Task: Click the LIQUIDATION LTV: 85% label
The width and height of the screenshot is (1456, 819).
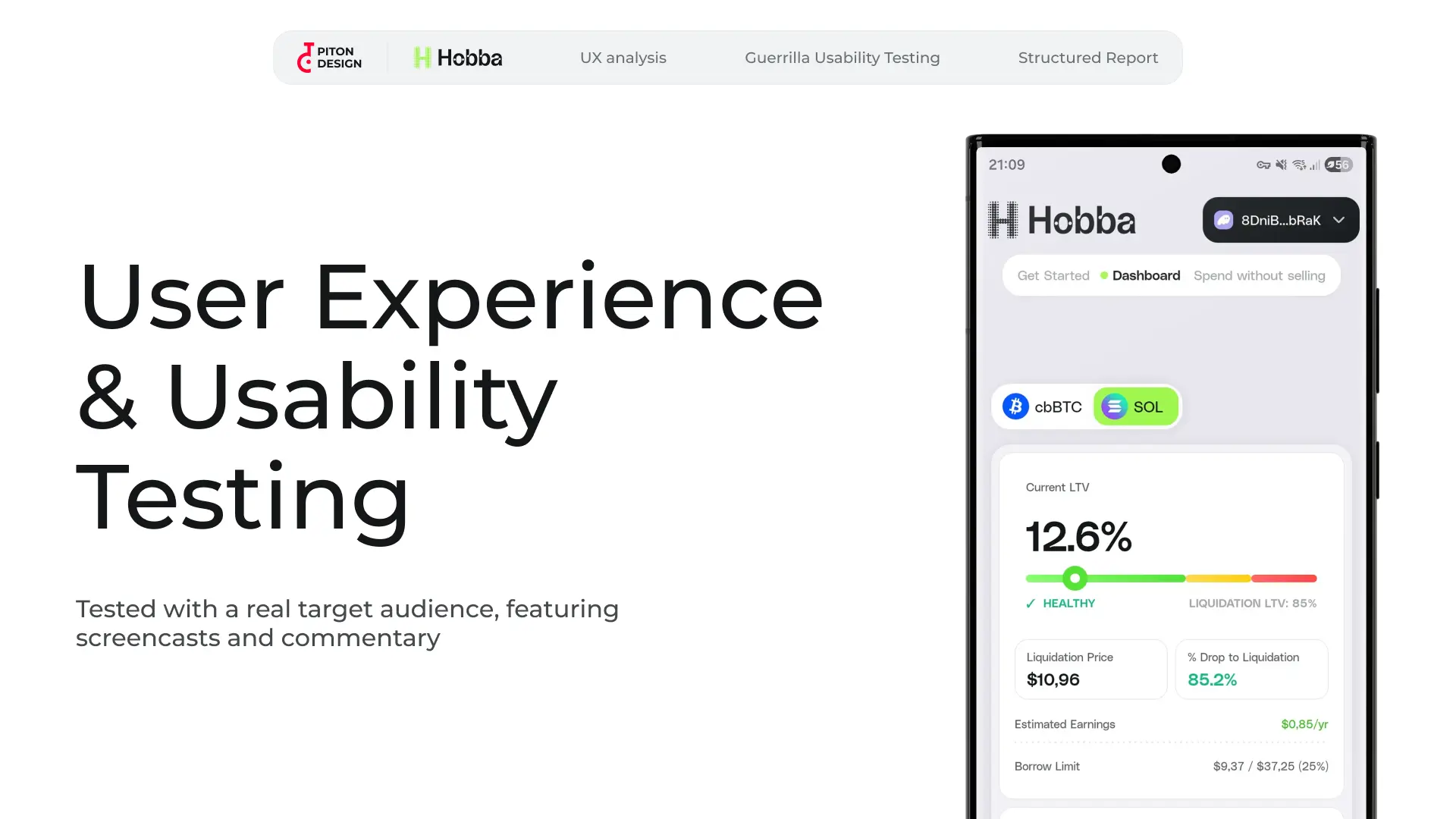Action: (x=1253, y=604)
